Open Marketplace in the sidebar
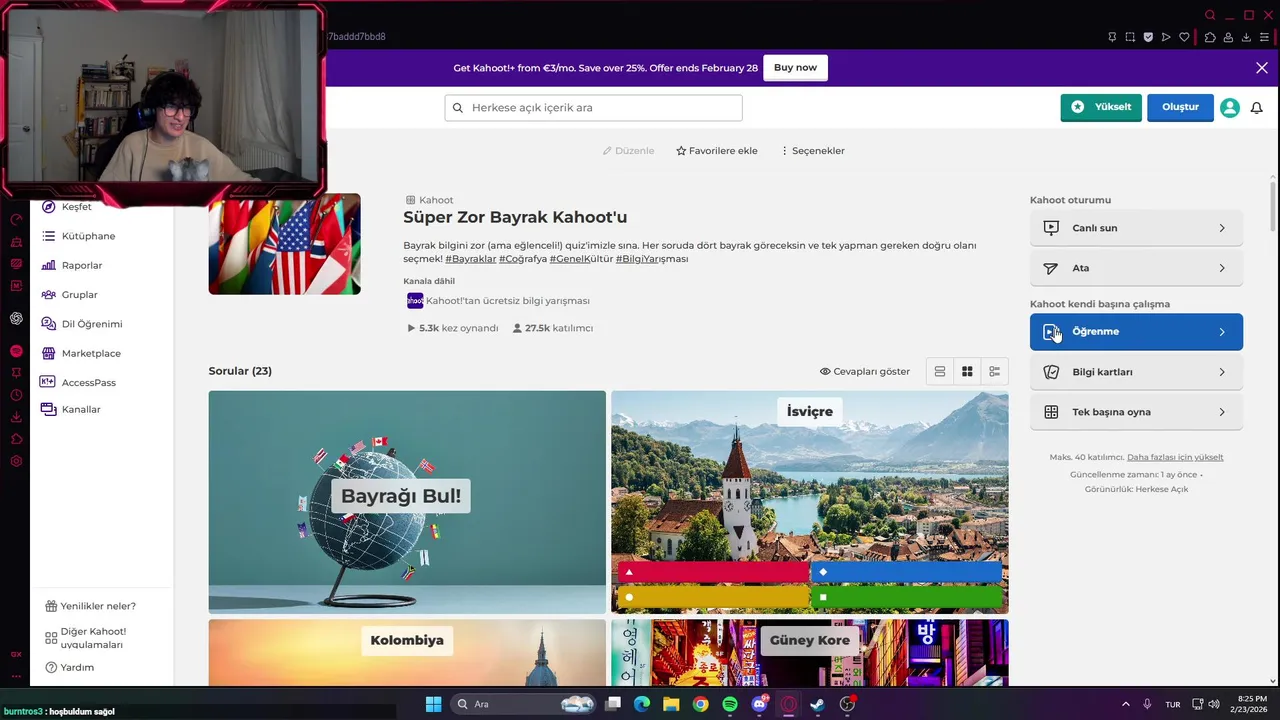Screen dimensions: 1280x720 [x=80, y=353]
